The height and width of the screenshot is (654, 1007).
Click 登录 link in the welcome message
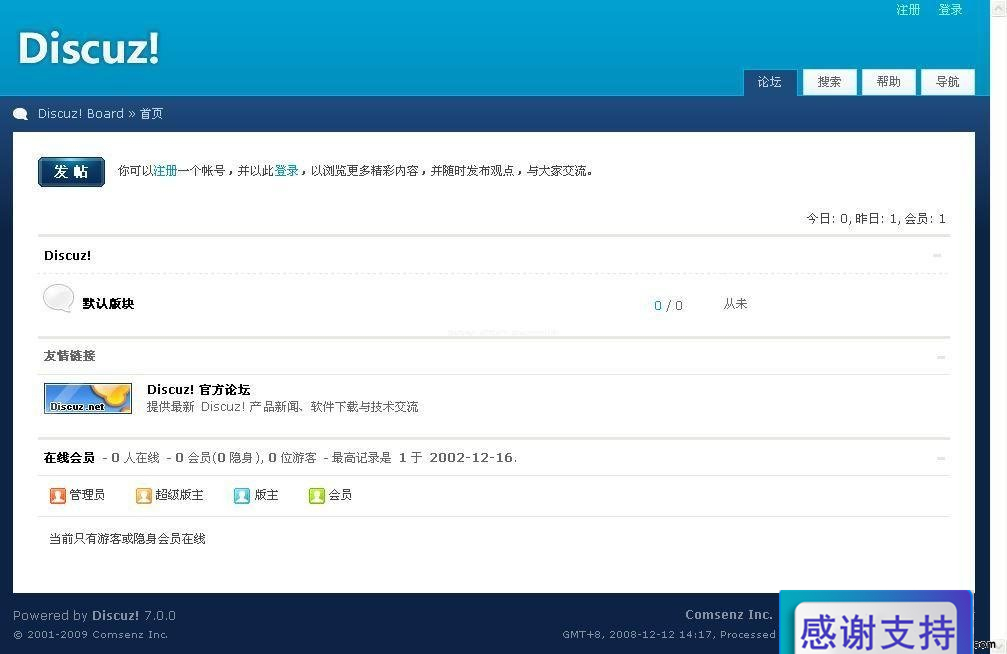286,171
